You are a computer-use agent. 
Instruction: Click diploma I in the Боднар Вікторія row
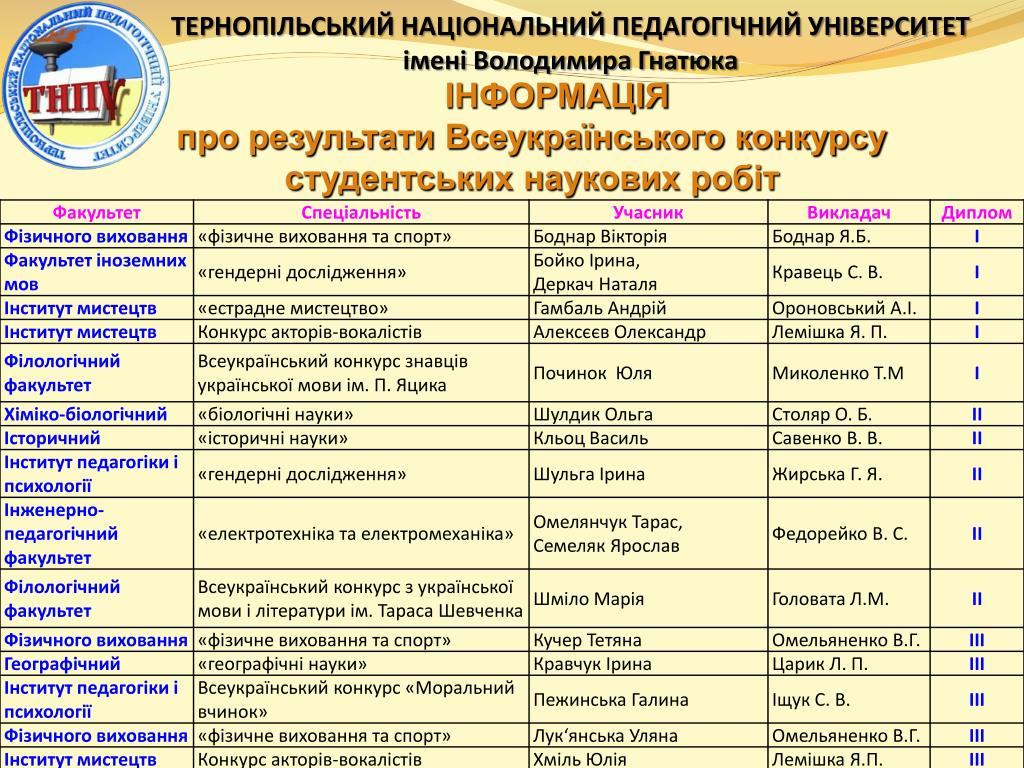tap(976, 236)
